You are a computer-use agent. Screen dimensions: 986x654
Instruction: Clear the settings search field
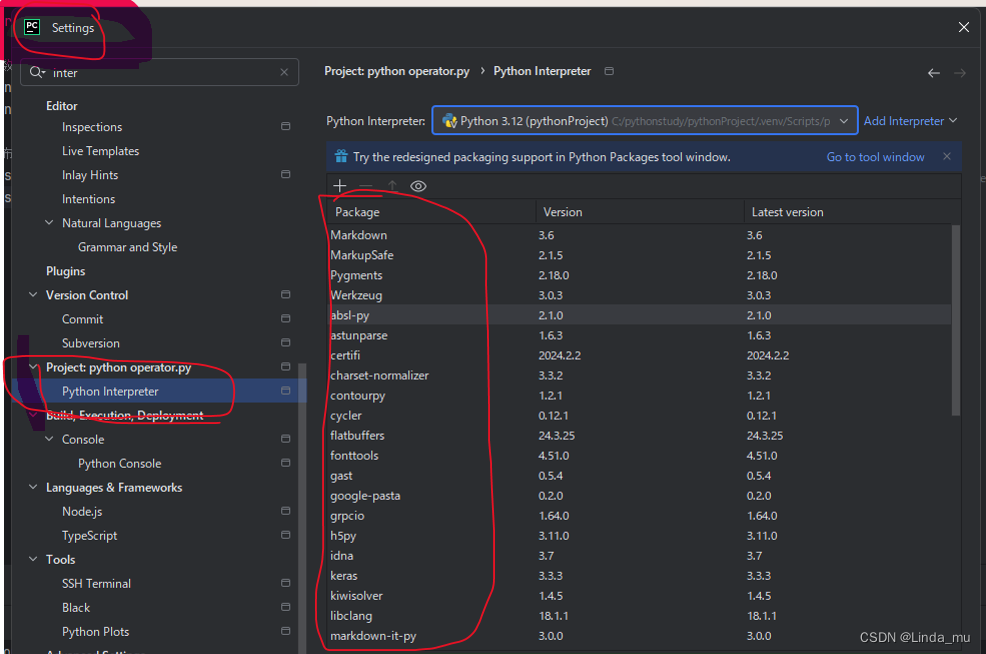coord(284,72)
